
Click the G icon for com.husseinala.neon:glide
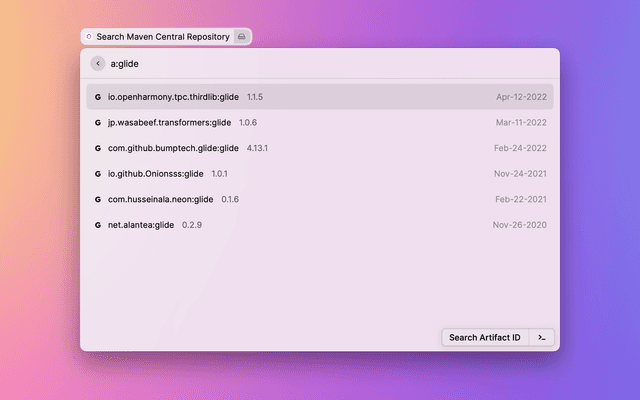click(x=98, y=199)
